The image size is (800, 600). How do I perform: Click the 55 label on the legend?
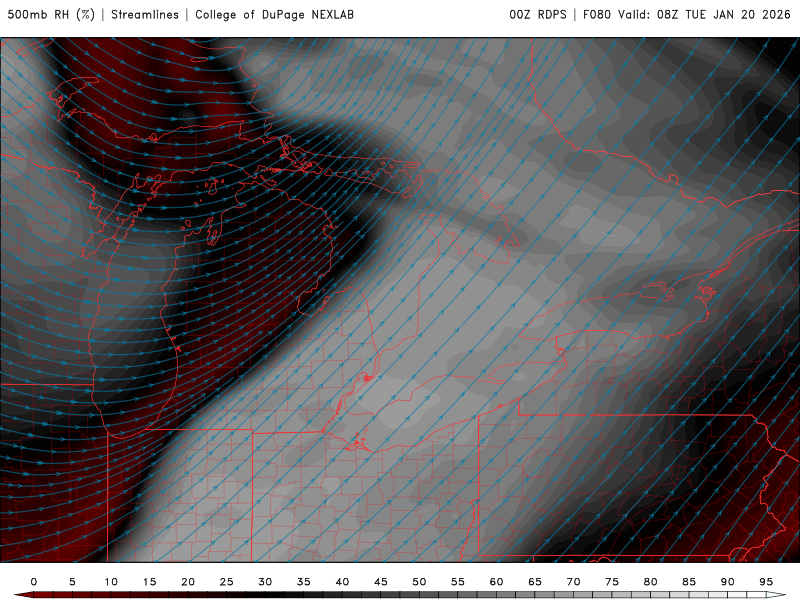[458, 582]
